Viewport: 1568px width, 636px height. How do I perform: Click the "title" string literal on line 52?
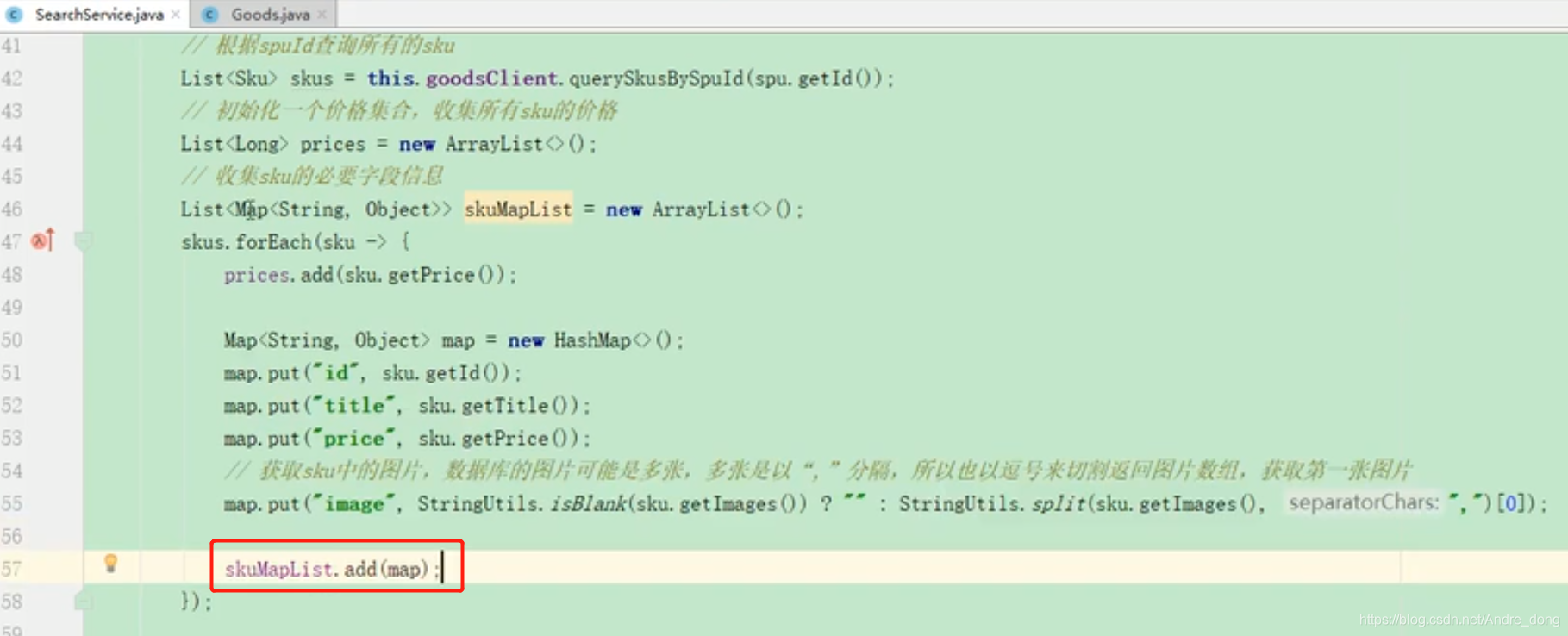click(353, 406)
